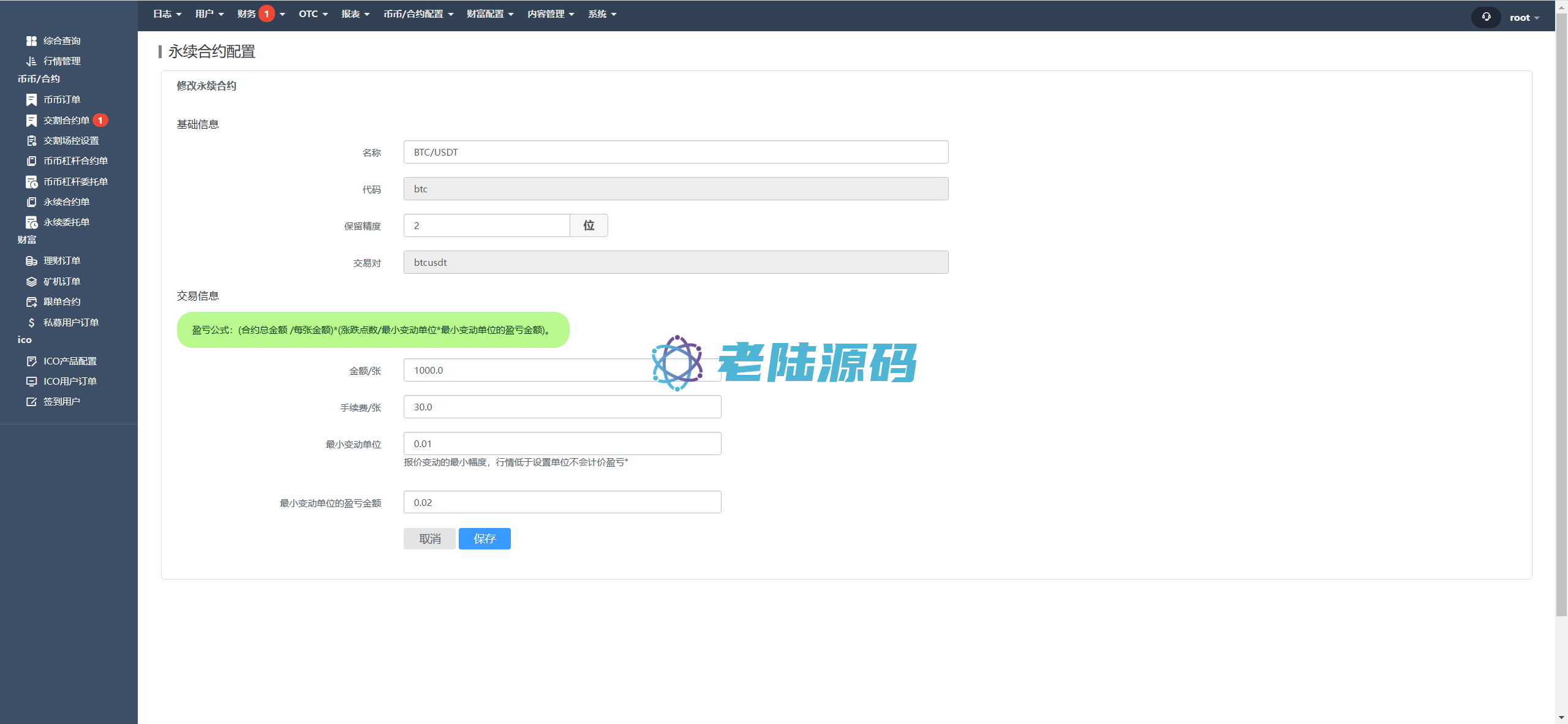Open the 内容管理 dropdown menu
Screen dimensions: 1568x724
[x=551, y=14]
